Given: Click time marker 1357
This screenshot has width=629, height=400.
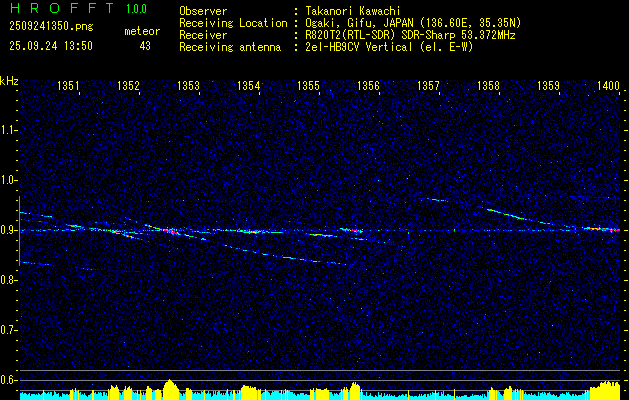Looking at the screenshot, I should [428, 86].
